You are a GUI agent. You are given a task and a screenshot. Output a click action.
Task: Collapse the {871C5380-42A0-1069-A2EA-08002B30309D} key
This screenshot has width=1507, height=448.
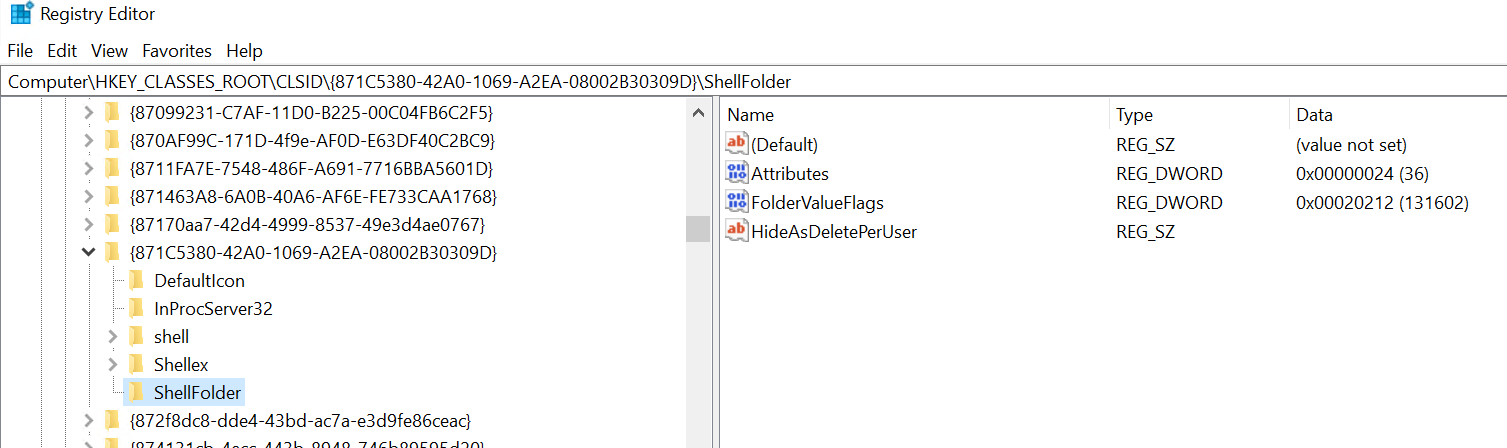(88, 252)
